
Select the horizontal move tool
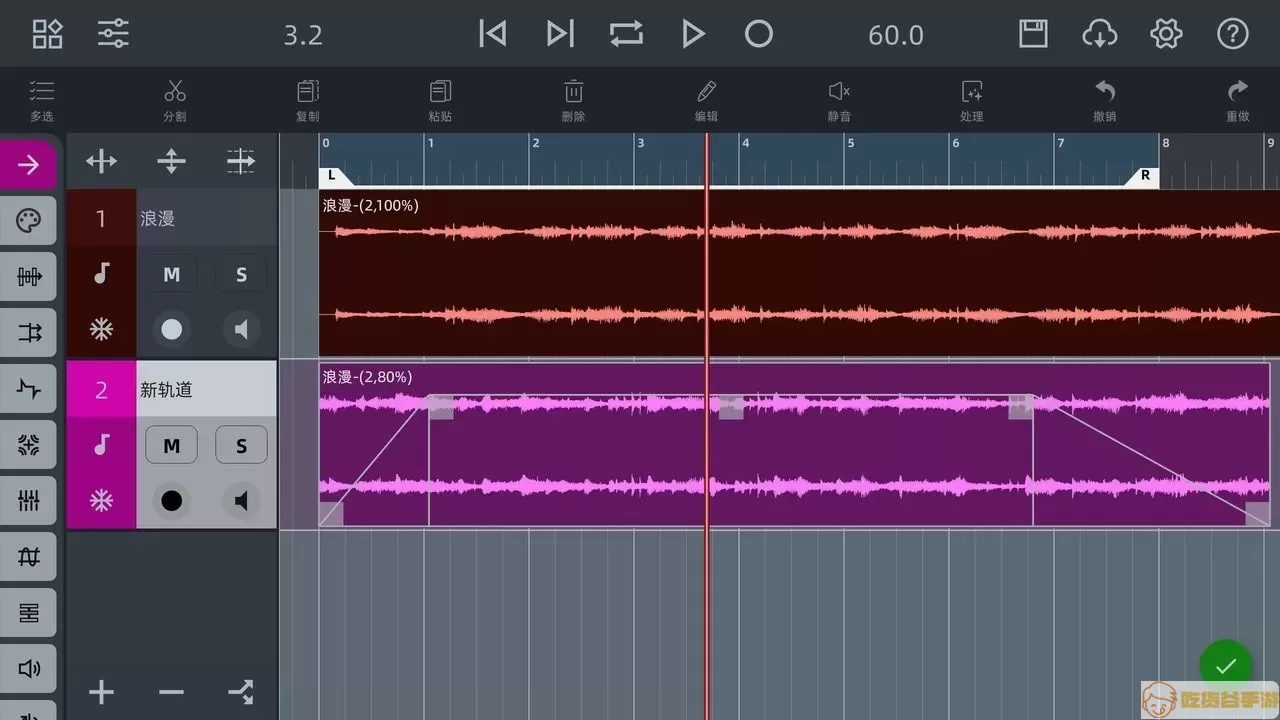101,161
